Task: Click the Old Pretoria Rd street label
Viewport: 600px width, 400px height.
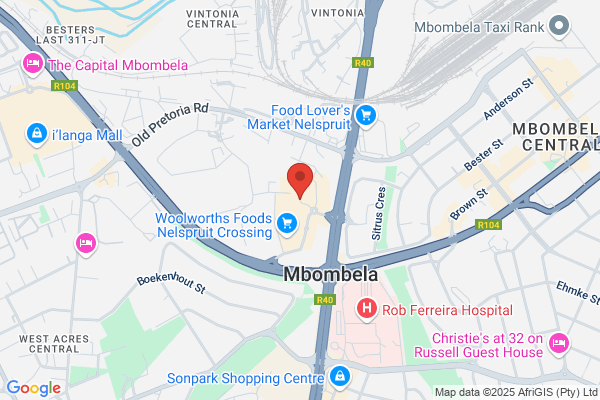Action: tap(170, 124)
